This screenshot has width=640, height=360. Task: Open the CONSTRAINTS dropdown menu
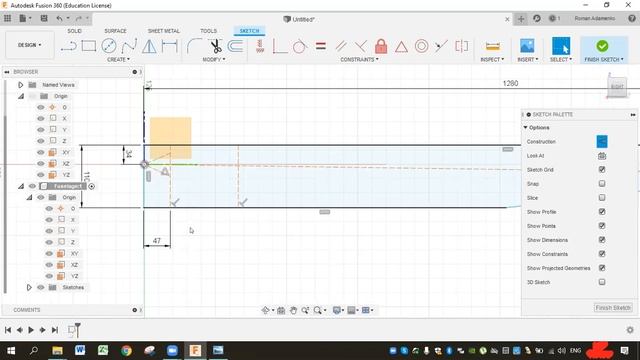coord(359,60)
